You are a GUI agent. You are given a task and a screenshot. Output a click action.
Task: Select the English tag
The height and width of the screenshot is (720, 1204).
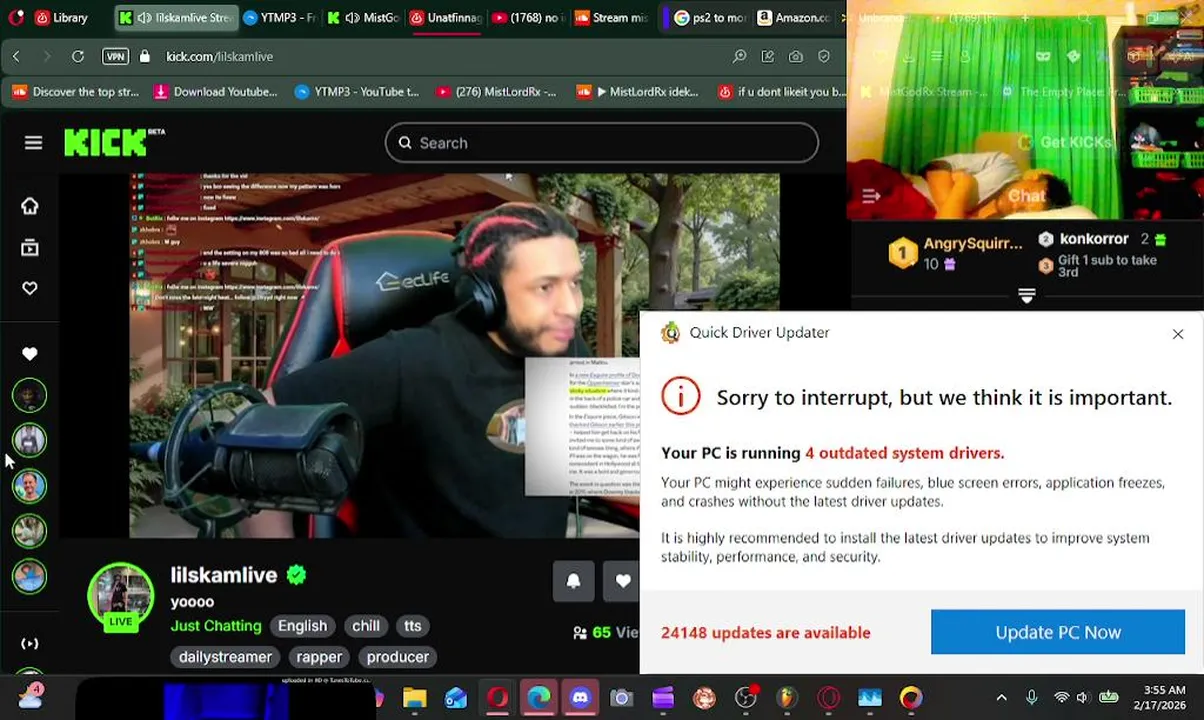302,626
